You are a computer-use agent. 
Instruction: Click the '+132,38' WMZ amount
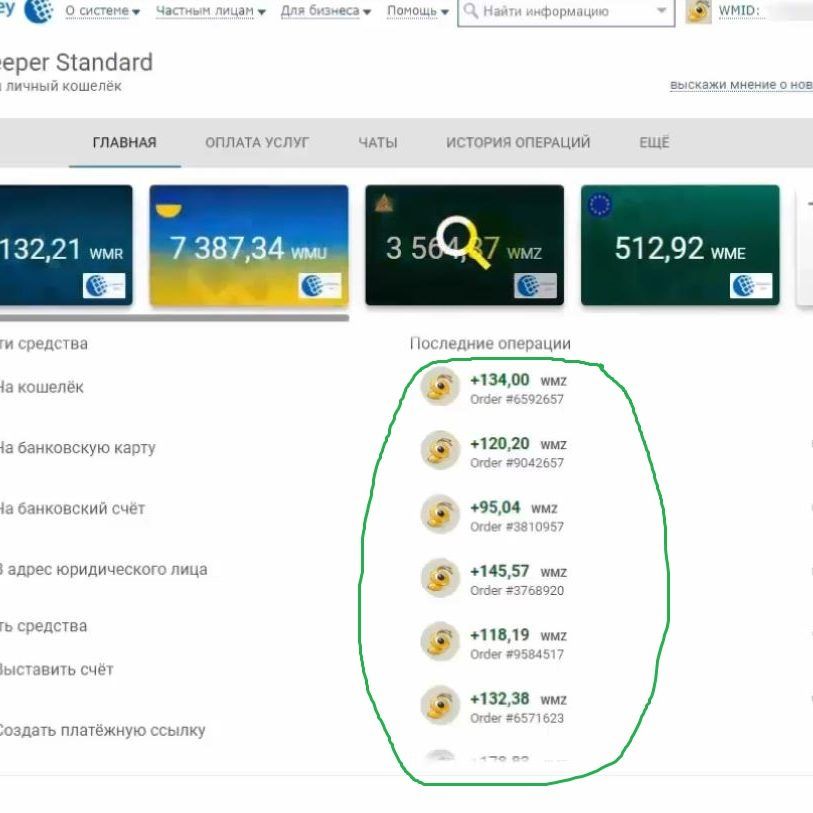(500, 699)
